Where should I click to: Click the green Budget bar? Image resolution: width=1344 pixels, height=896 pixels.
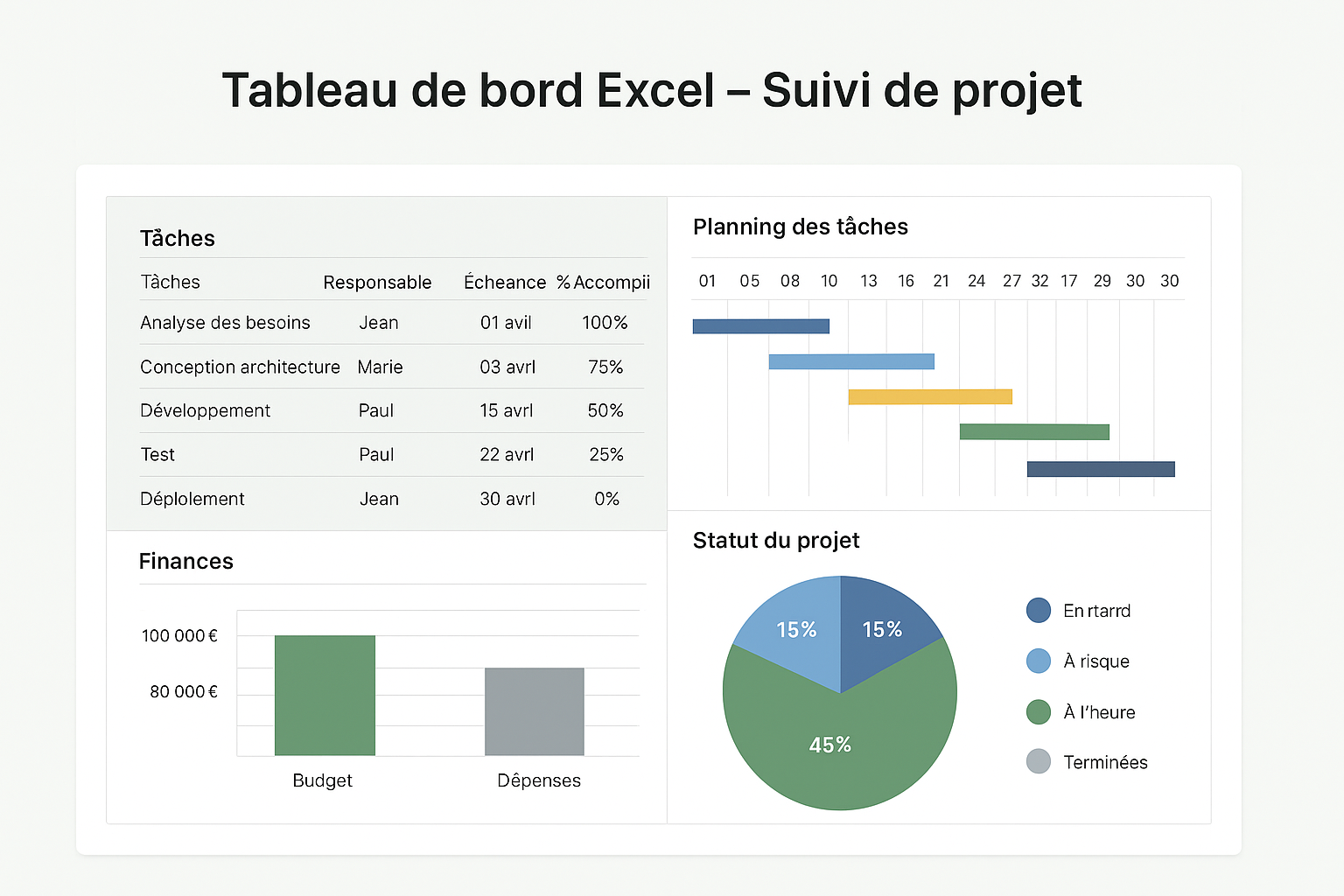coord(325,695)
